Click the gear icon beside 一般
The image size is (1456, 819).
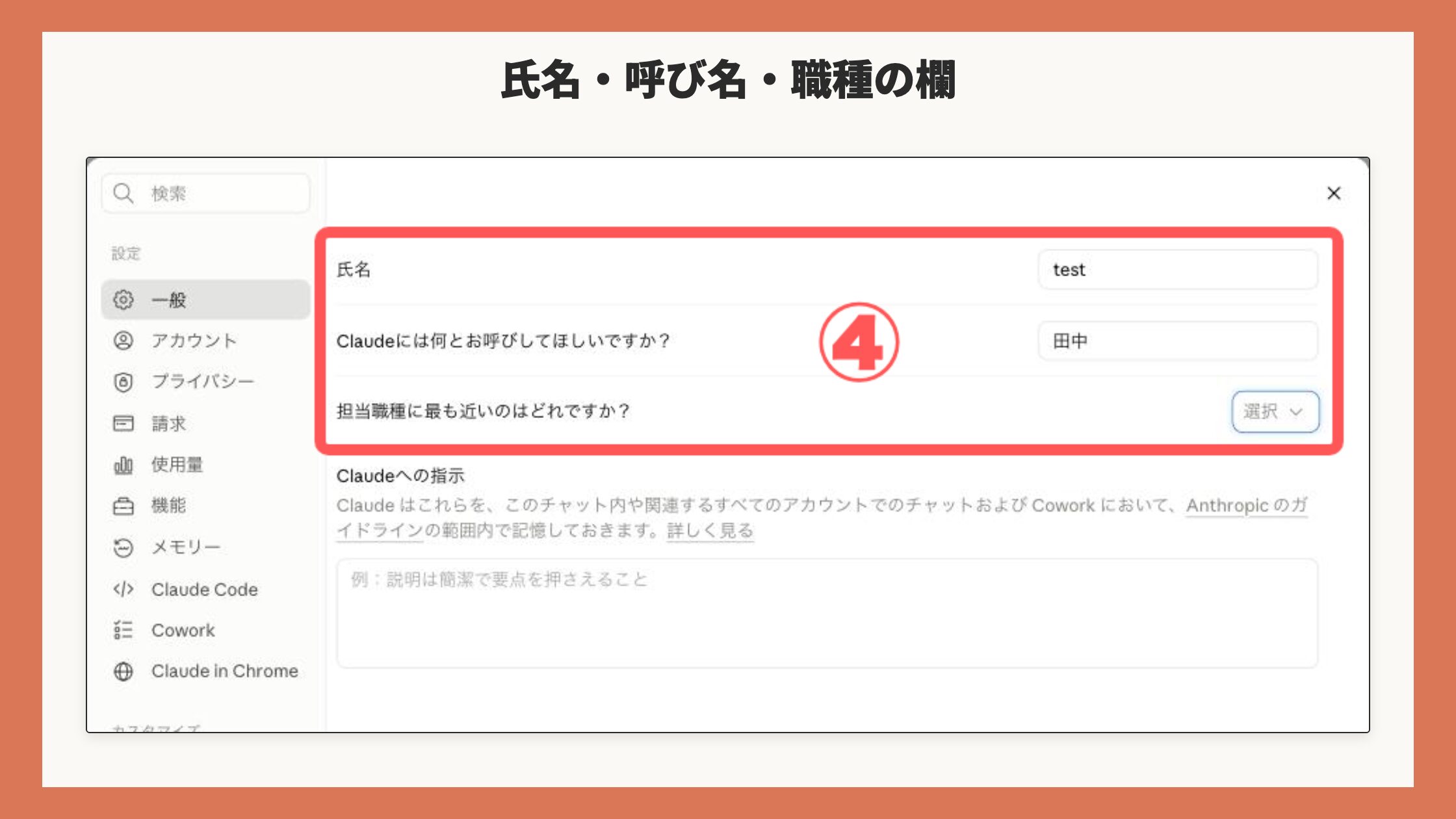coord(123,300)
